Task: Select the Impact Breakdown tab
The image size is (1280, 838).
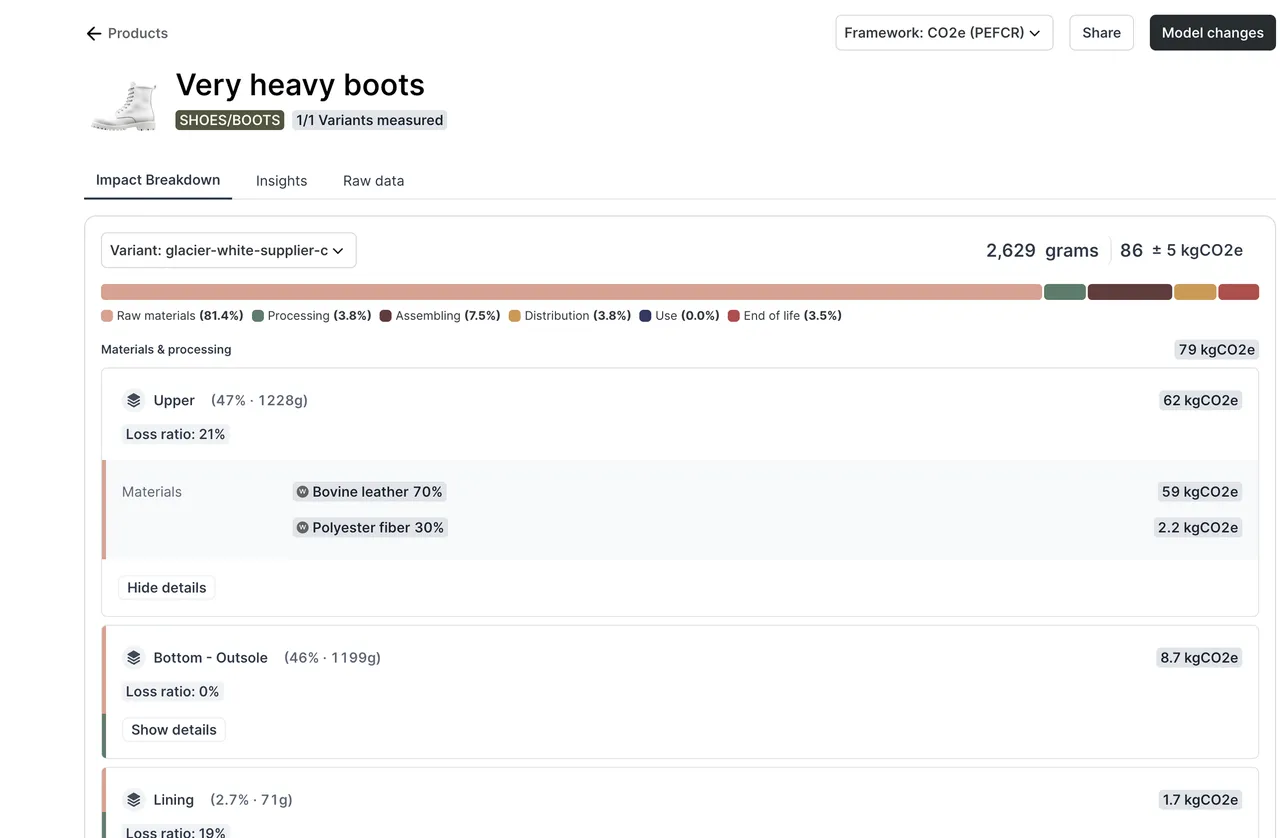Action: click(158, 180)
